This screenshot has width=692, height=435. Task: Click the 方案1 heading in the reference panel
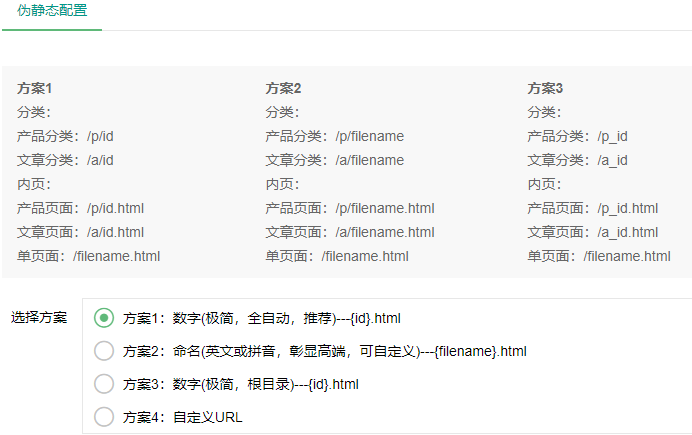(34, 88)
